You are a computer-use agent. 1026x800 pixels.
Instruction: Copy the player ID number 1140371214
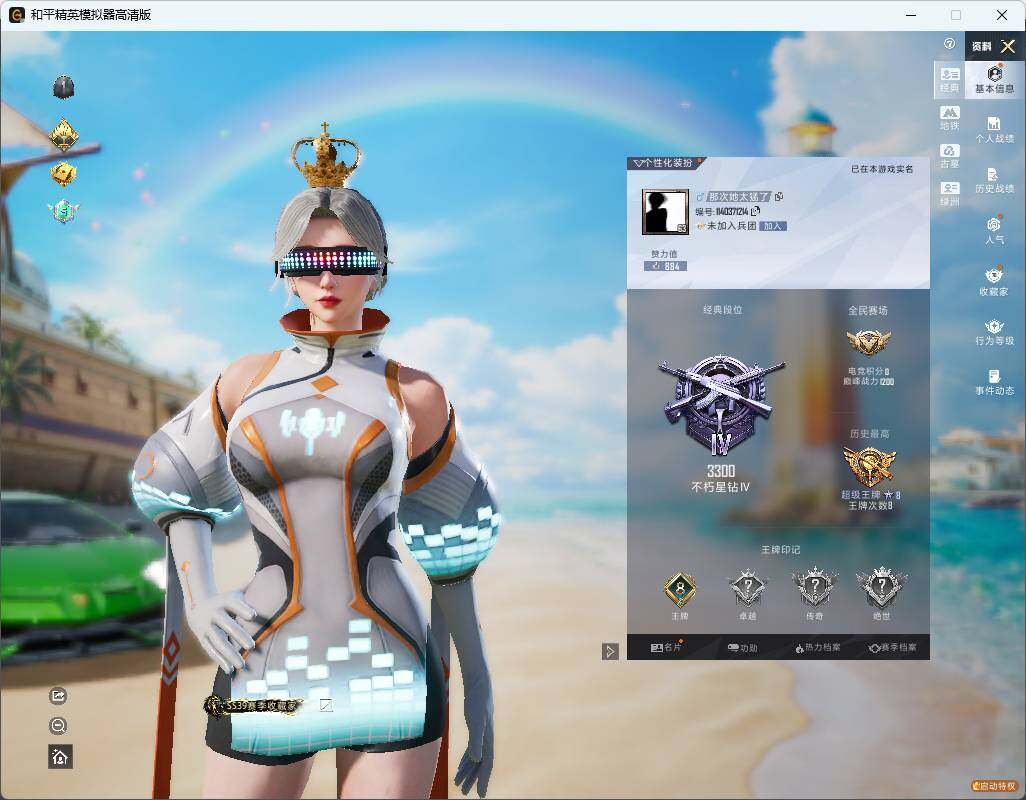[756, 211]
